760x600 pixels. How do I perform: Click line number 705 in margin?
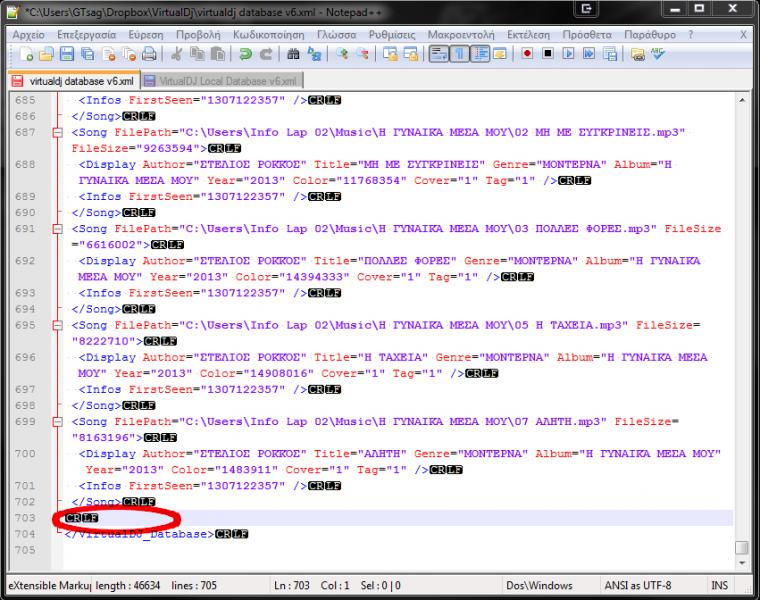pyautogui.click(x=25, y=550)
